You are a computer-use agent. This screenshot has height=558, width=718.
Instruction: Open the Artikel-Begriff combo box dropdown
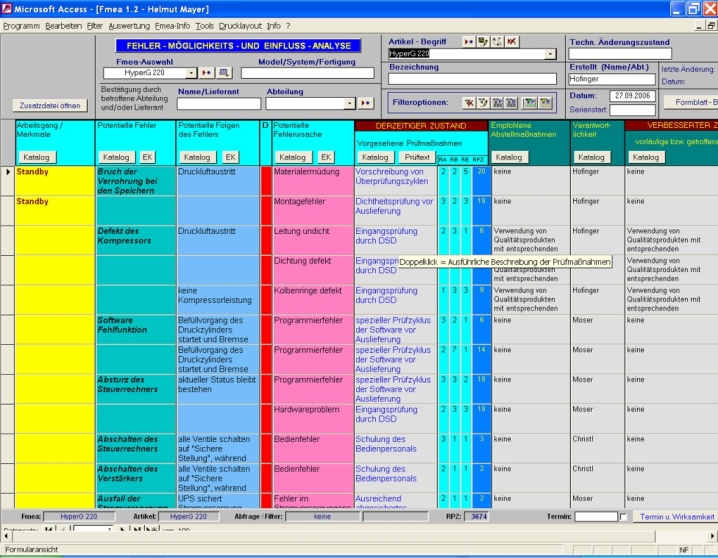tap(550, 54)
